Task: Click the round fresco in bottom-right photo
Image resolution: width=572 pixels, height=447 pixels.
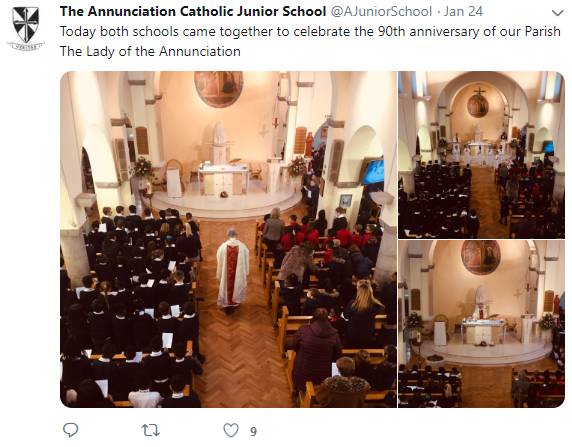Action: click(x=481, y=257)
